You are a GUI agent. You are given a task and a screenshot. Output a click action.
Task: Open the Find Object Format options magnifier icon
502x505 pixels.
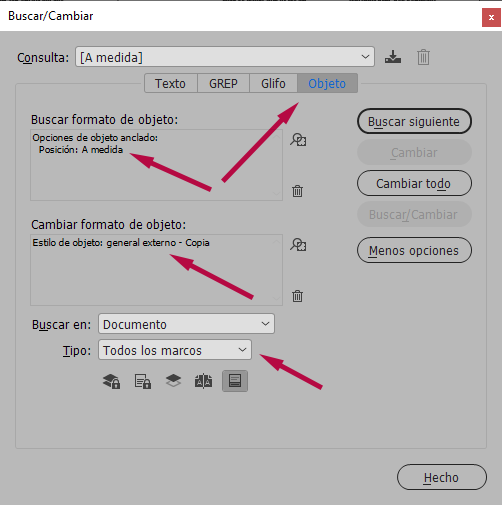coord(298,140)
